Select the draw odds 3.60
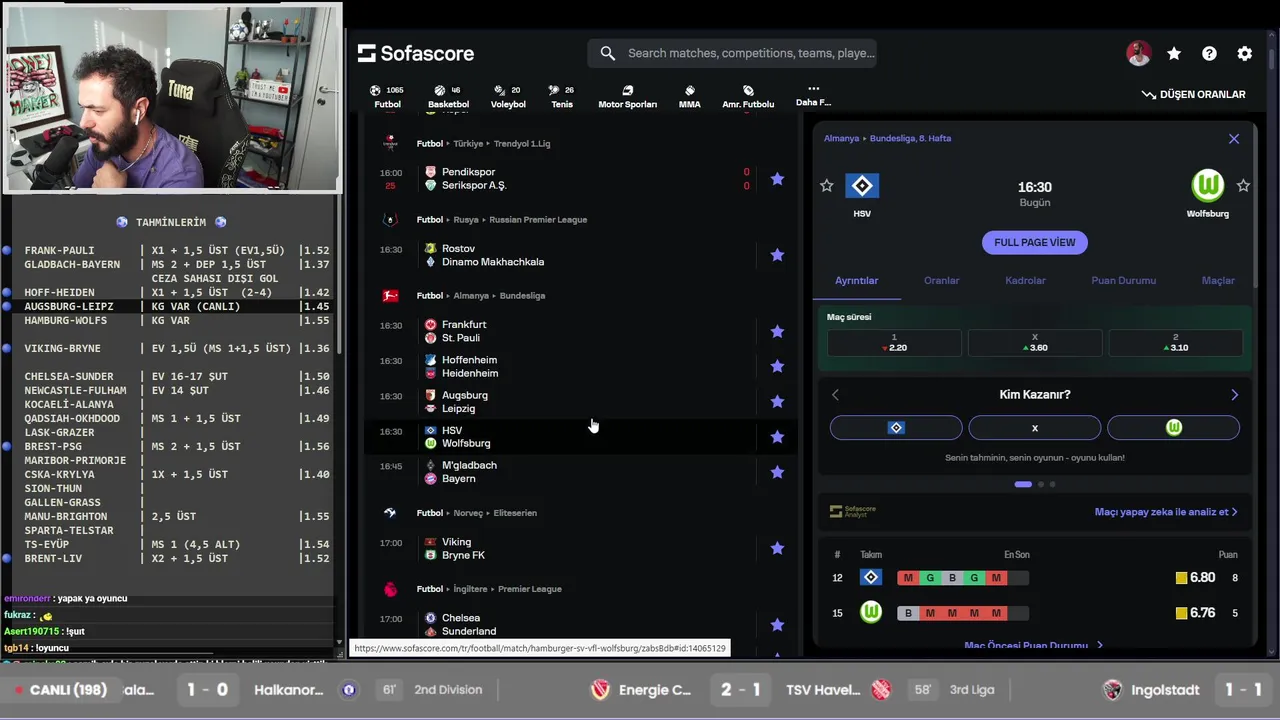The height and width of the screenshot is (720, 1280). click(1035, 343)
